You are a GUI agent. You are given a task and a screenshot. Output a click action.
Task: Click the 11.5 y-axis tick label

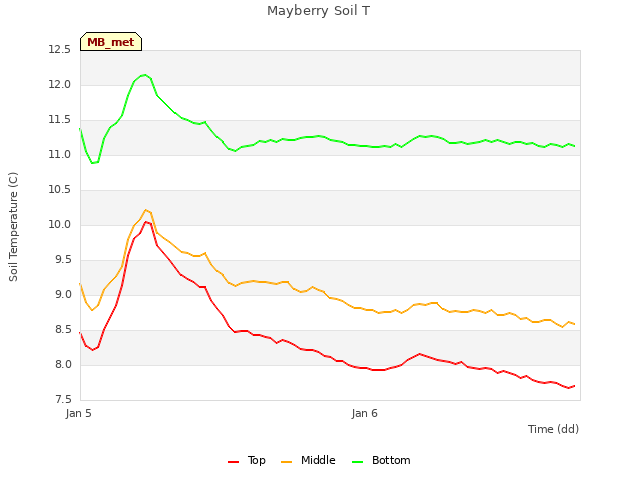[60, 120]
